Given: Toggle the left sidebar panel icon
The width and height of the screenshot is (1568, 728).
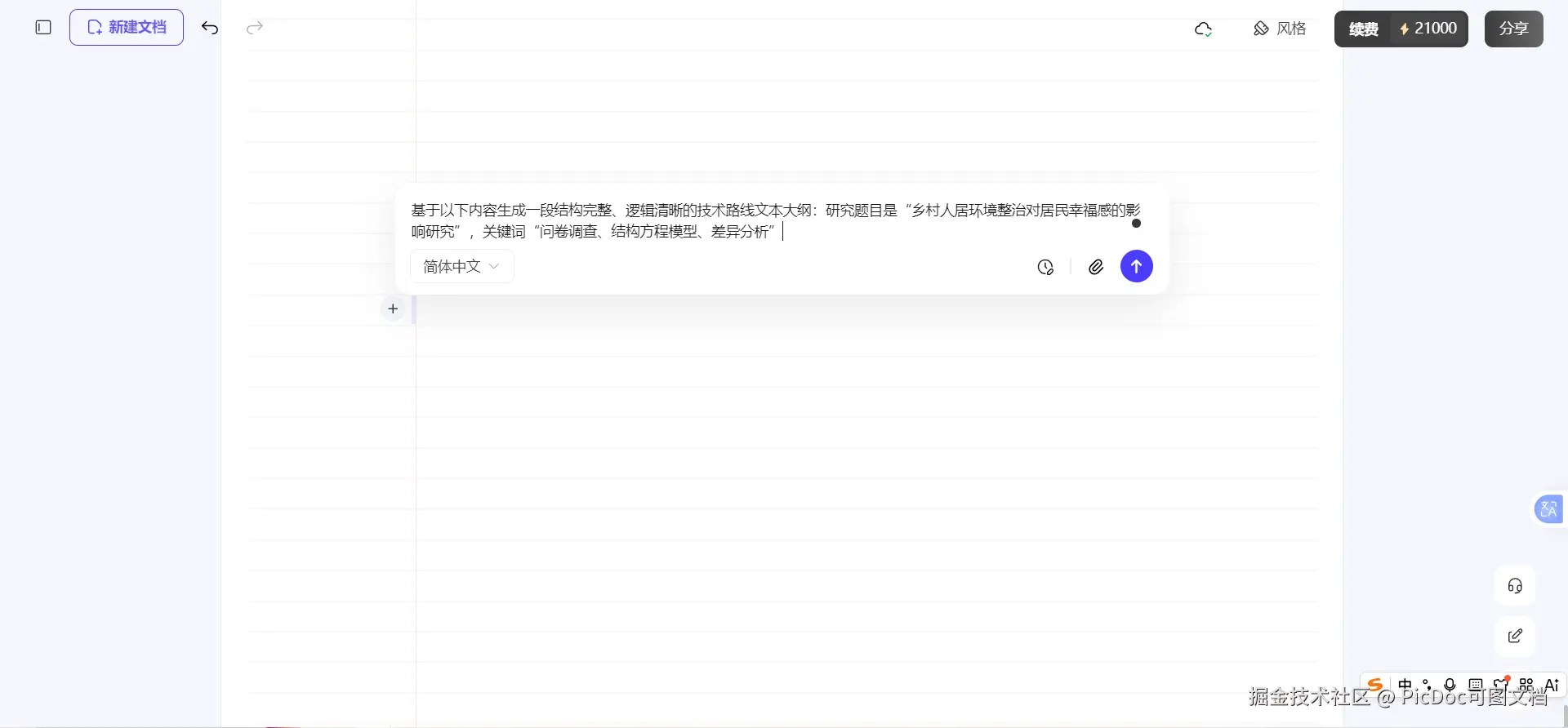Looking at the screenshot, I should click(43, 28).
